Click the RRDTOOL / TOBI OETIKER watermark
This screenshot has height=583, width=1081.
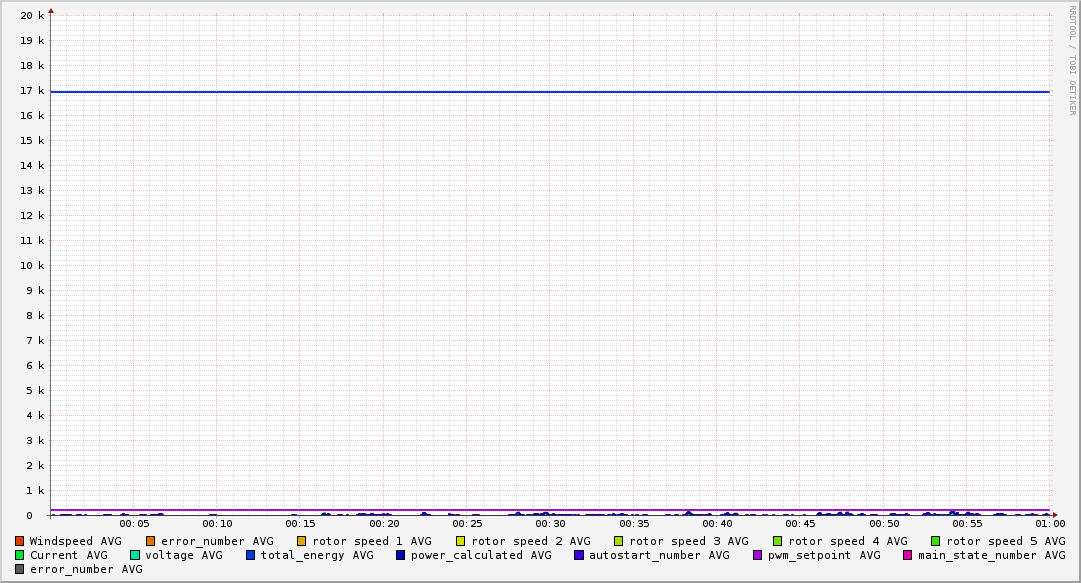coord(1072,60)
